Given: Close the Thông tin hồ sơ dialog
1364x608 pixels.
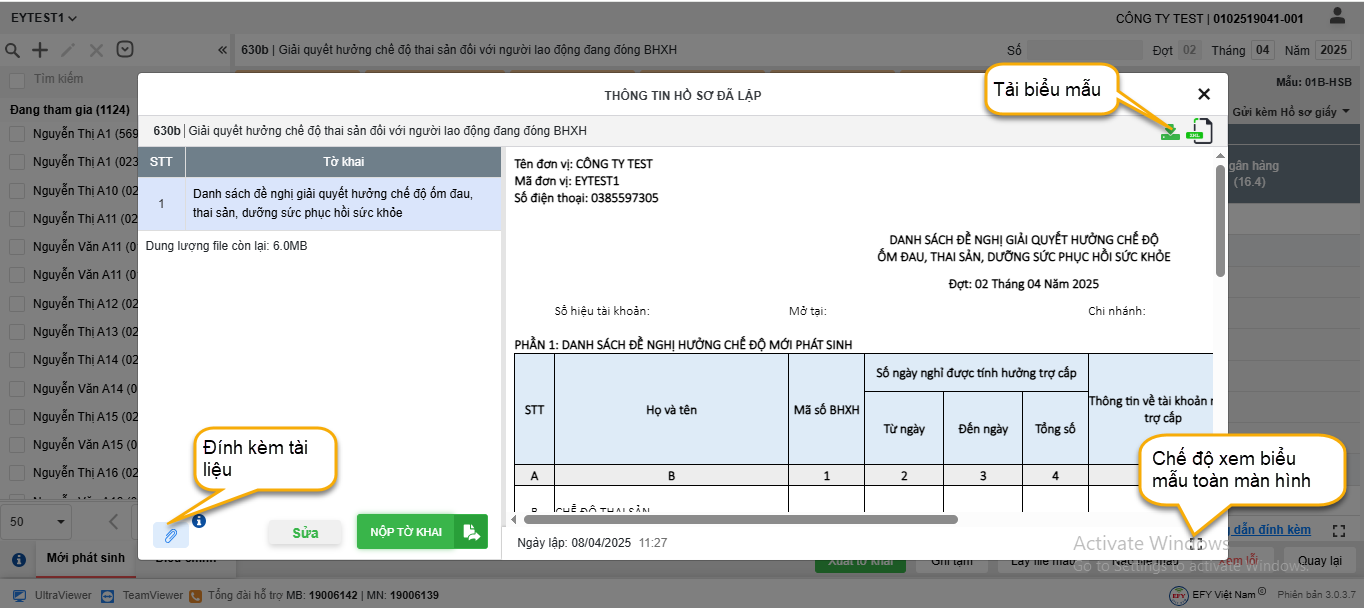Looking at the screenshot, I should pyautogui.click(x=1204, y=94).
